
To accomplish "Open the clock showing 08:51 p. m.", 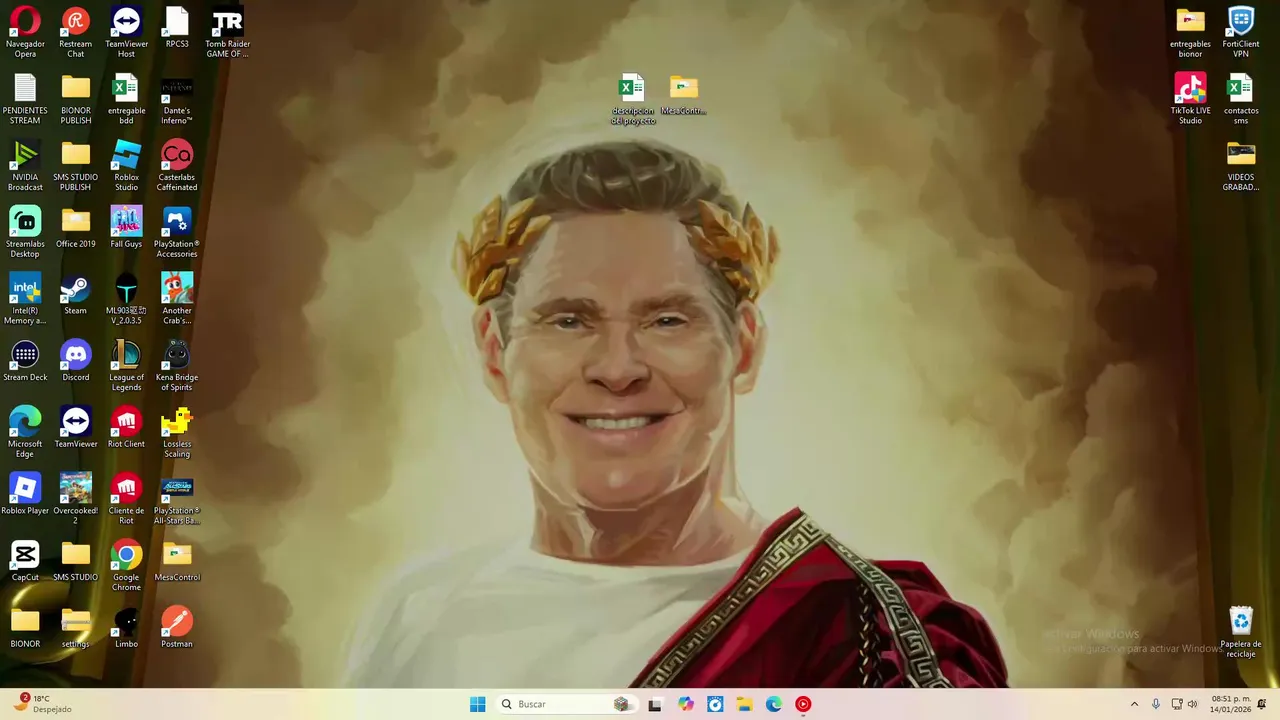I will tap(1231, 704).
